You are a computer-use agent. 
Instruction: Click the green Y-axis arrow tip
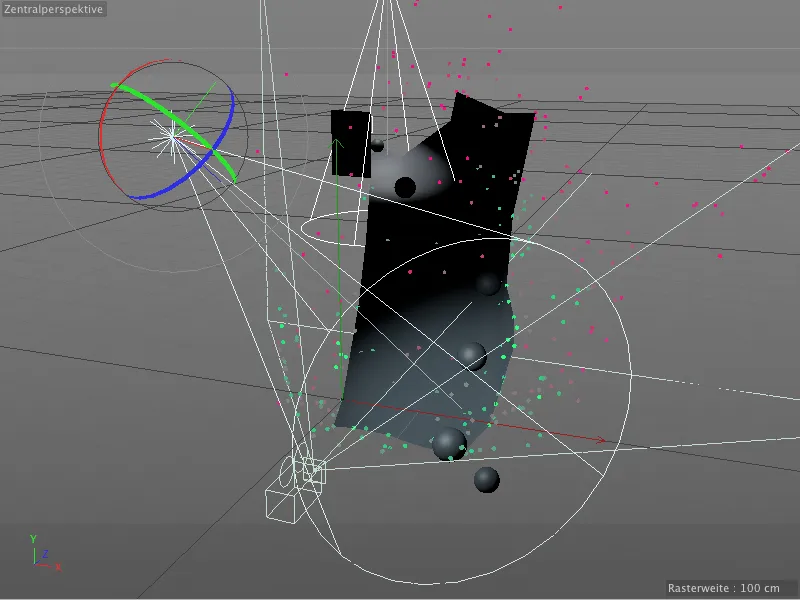pos(337,143)
